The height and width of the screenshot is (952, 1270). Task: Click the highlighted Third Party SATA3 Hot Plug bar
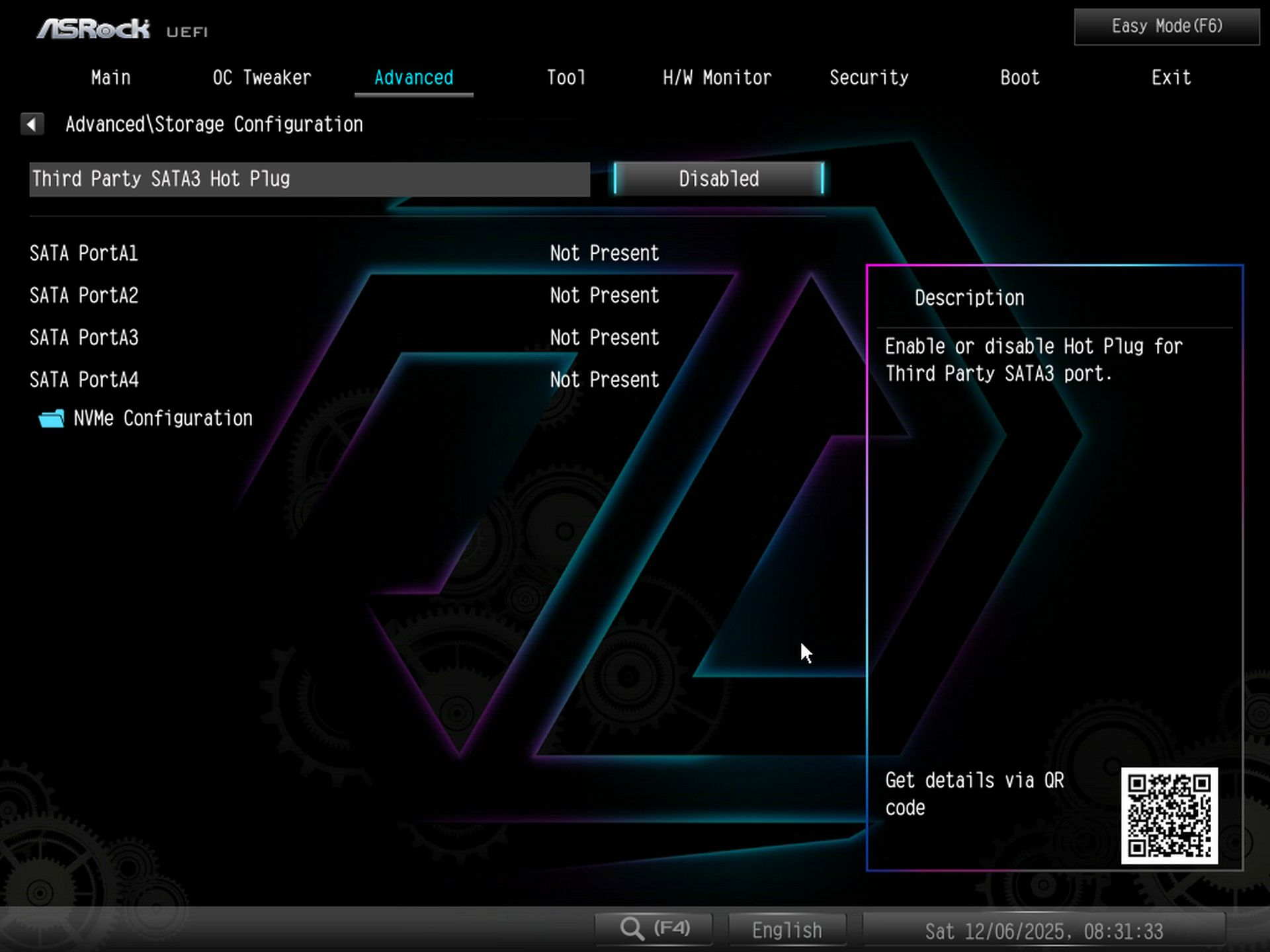tap(310, 178)
